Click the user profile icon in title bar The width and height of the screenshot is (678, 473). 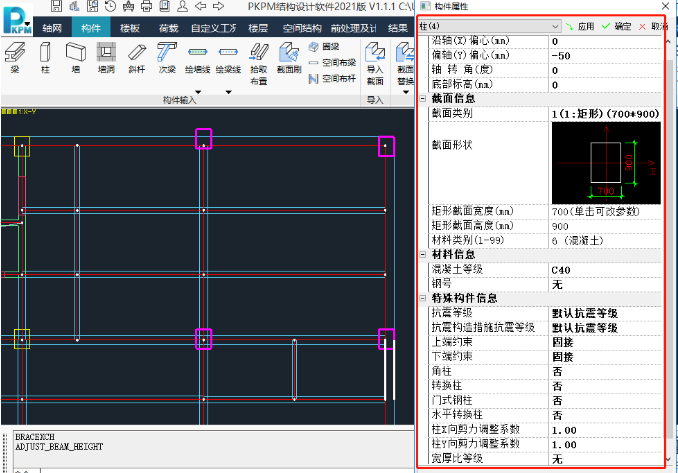coord(183,6)
